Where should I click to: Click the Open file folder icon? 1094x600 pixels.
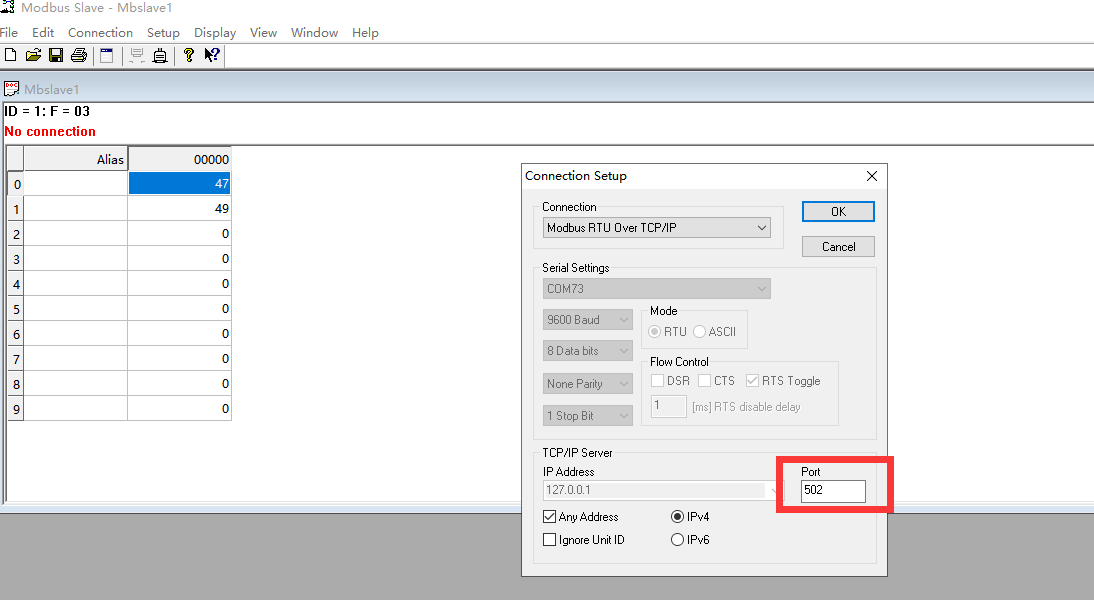click(x=33, y=55)
